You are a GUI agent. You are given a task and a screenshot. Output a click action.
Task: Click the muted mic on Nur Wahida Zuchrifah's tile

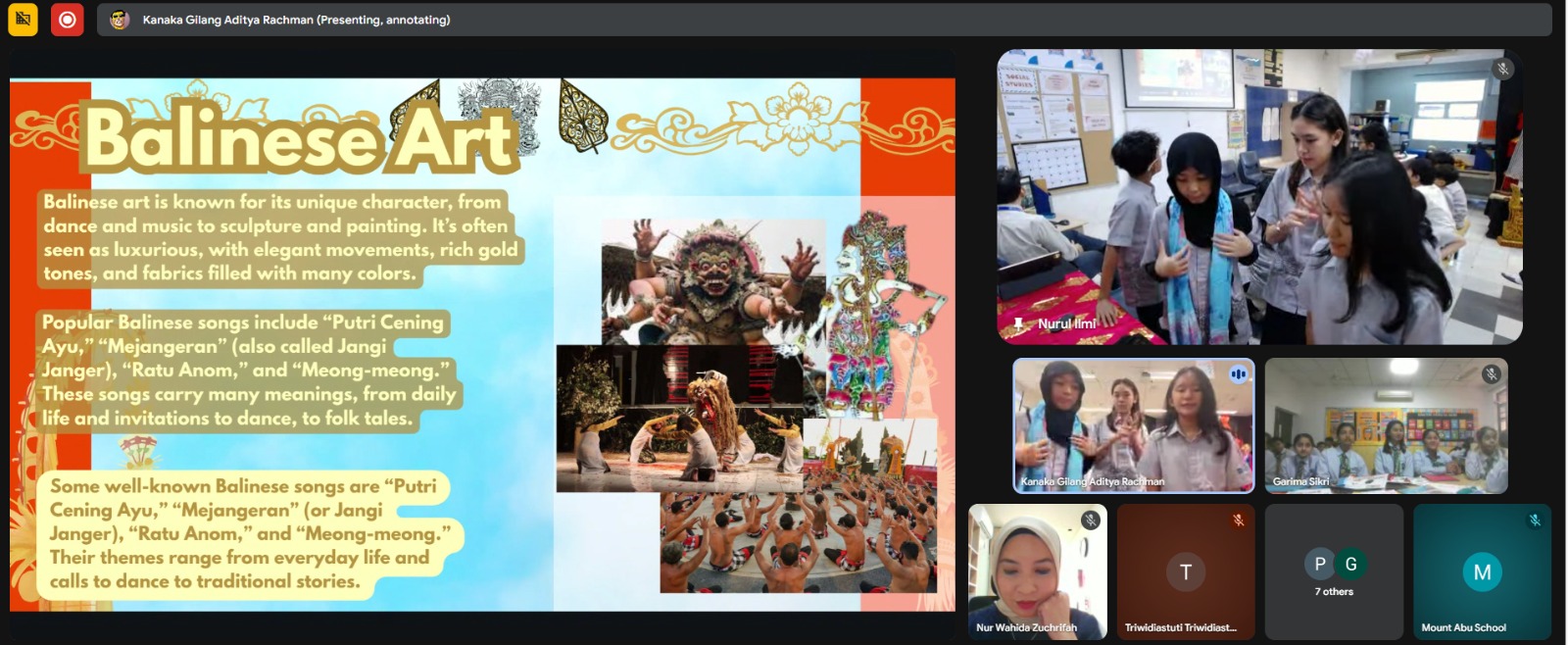[x=1090, y=521]
